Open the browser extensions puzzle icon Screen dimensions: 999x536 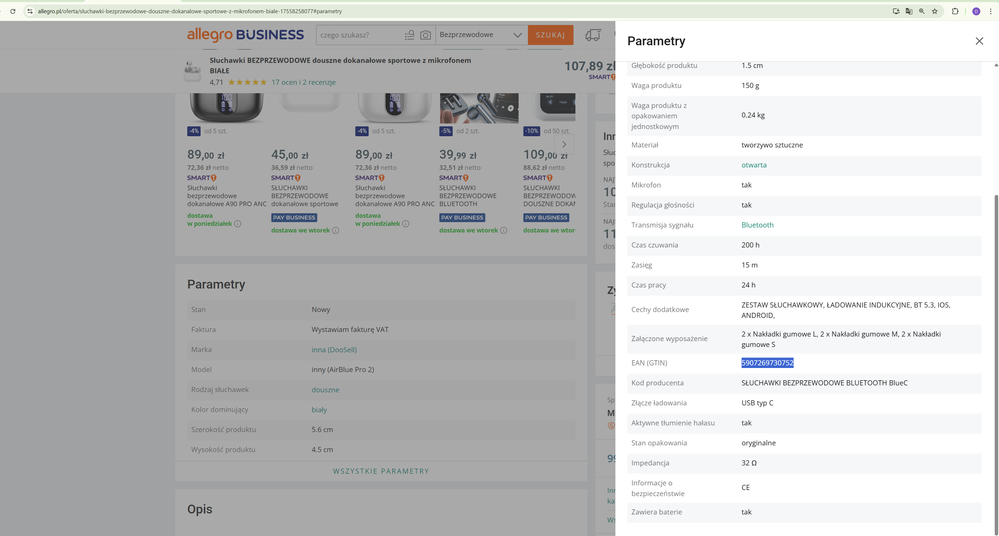tap(955, 11)
